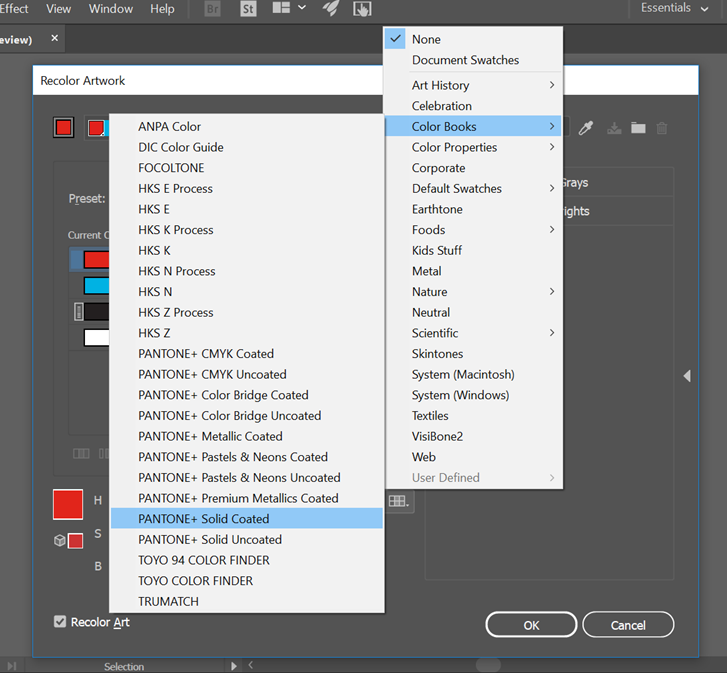Open Adobe Bridge from the Br icon
727x673 pixels.
coord(213,9)
